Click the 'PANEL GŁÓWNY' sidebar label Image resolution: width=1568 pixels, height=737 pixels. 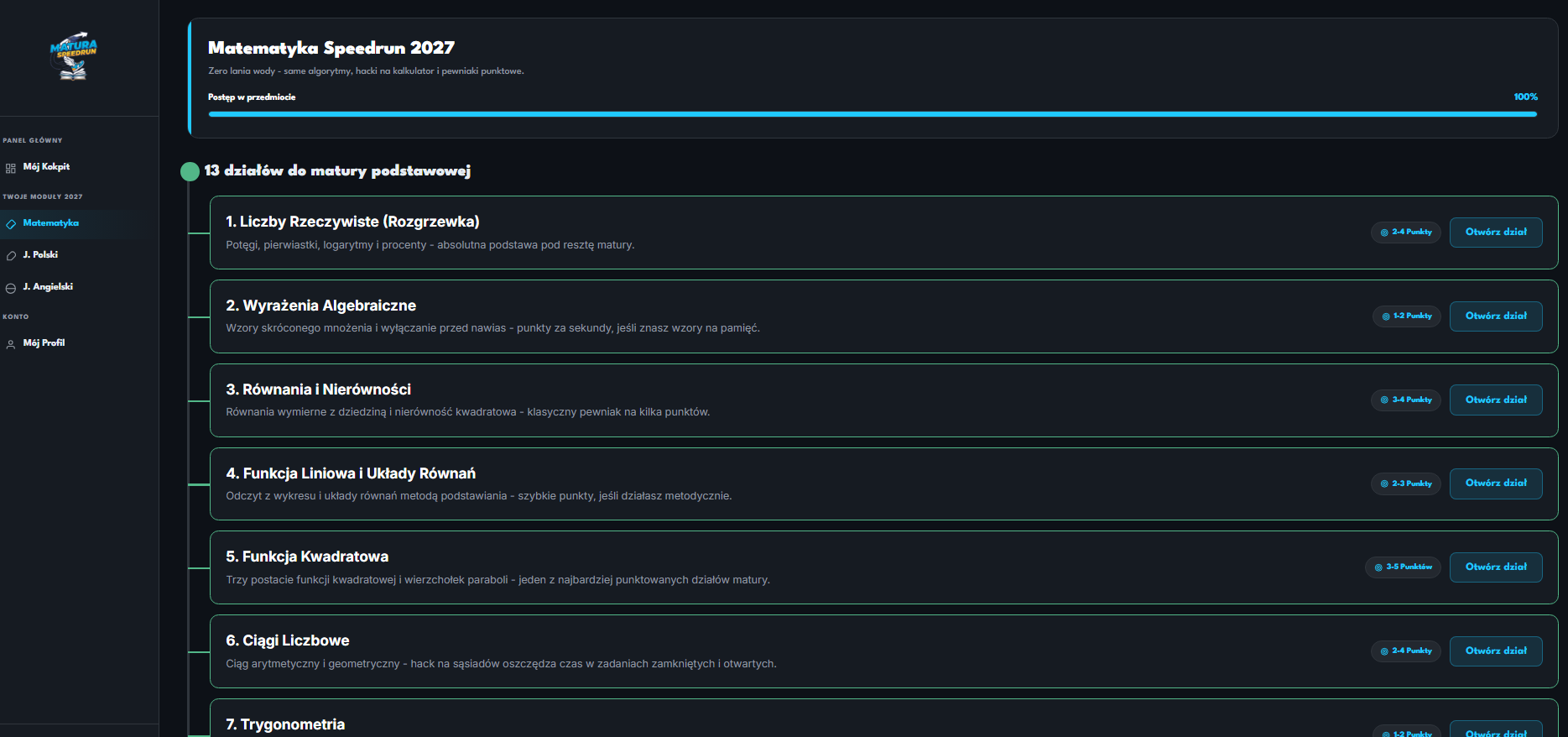point(33,141)
